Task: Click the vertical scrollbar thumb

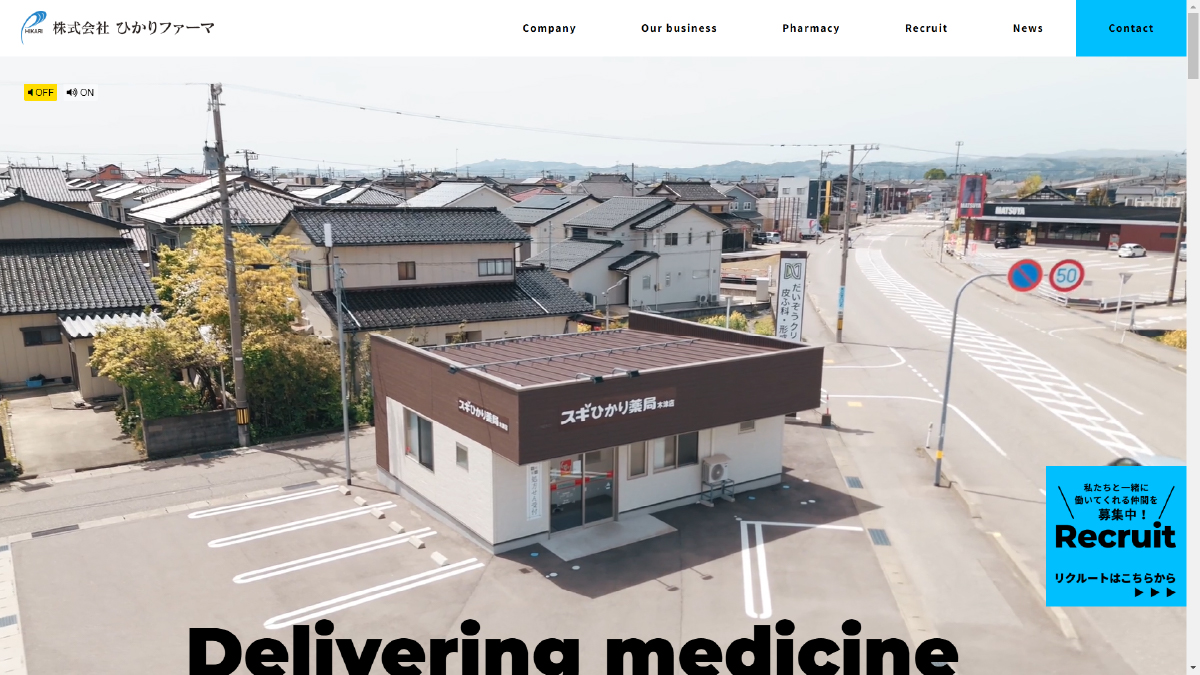Action: coord(1193,47)
